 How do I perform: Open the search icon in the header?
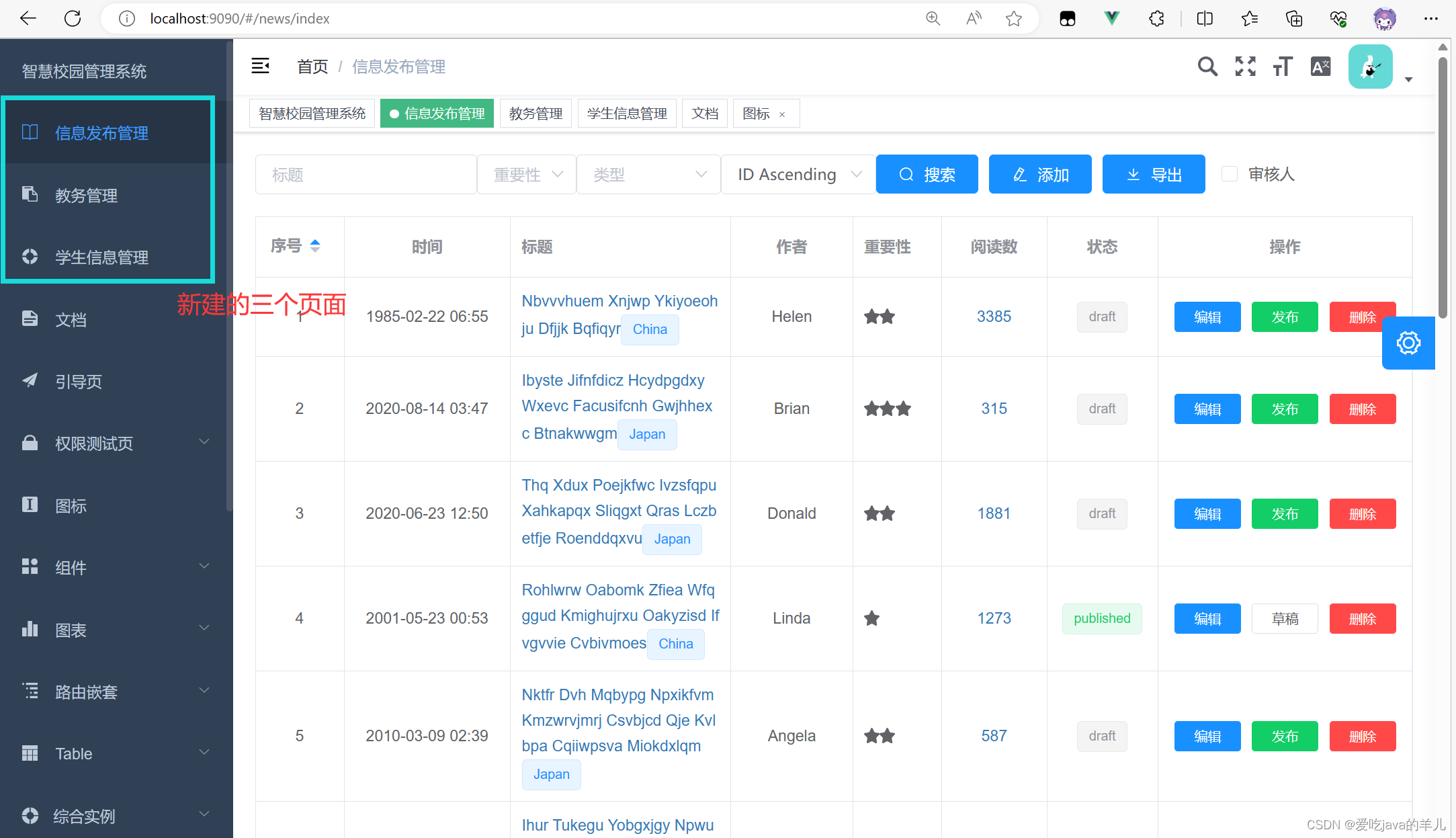[1207, 67]
